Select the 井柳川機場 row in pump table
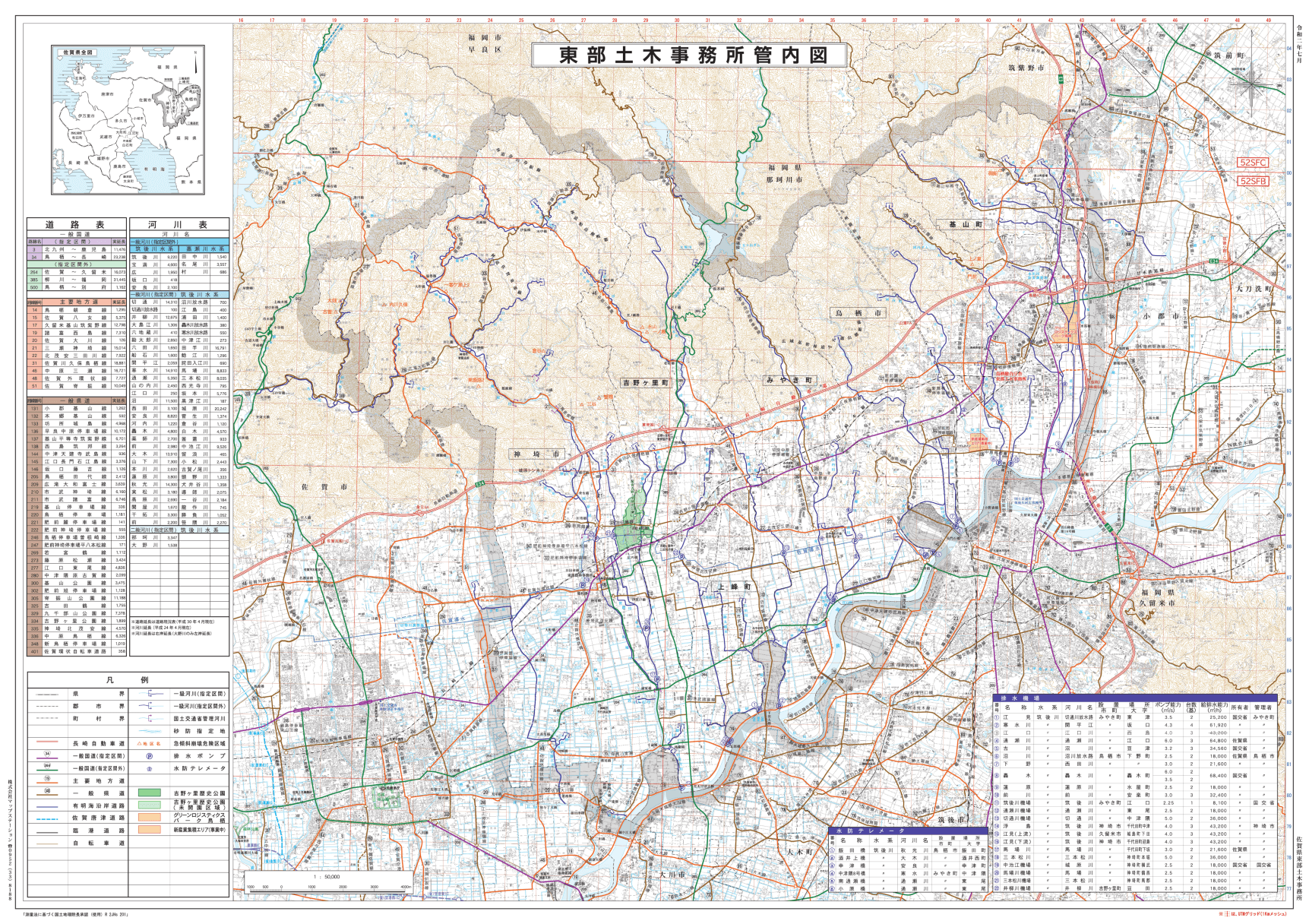Image resolution: width=1309 pixels, height=924 pixels. point(1135,888)
